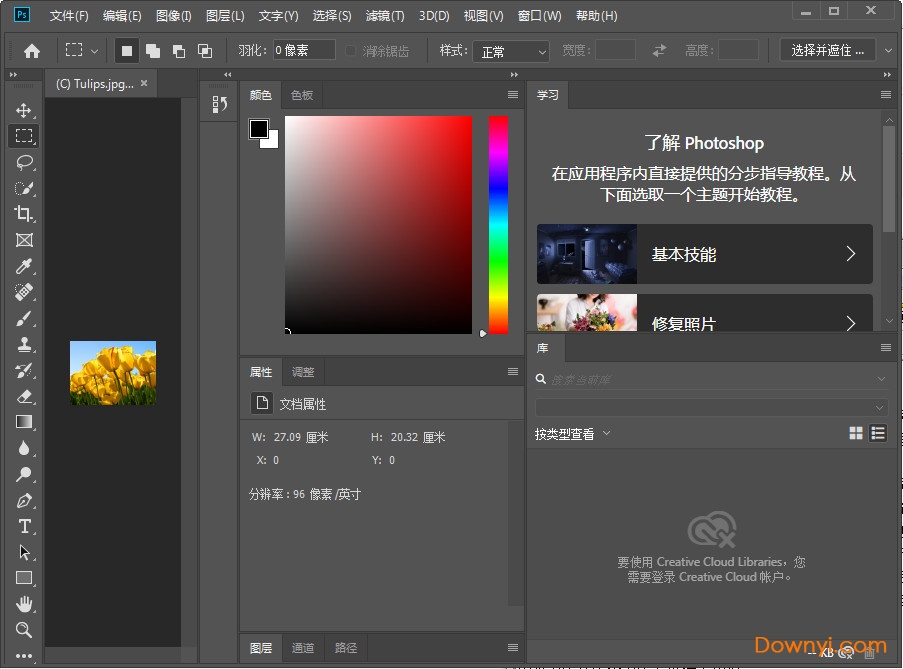
Task: Open the 滤镜(T) filter menu
Action: tap(385, 16)
